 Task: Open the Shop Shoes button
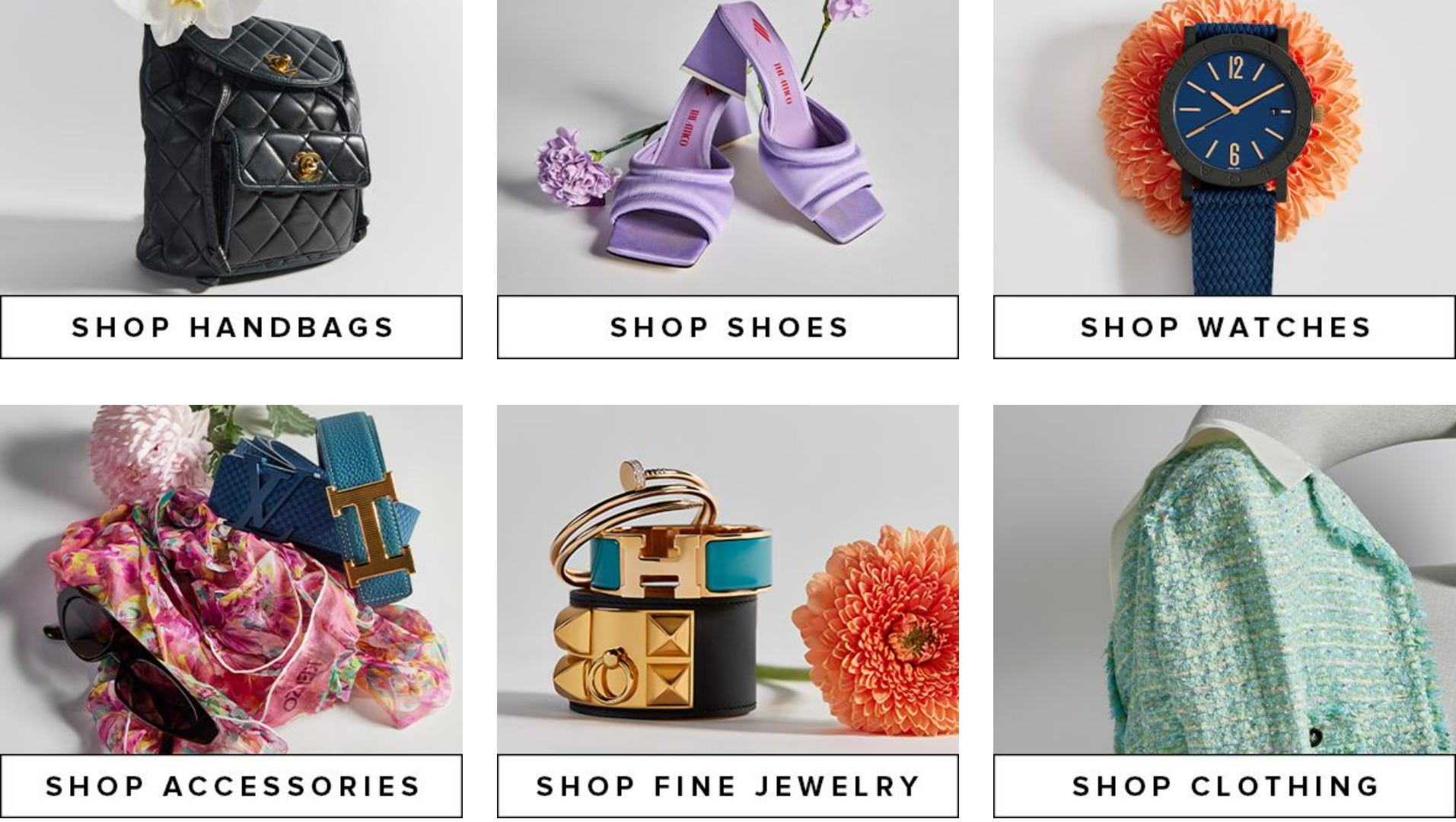[728, 327]
